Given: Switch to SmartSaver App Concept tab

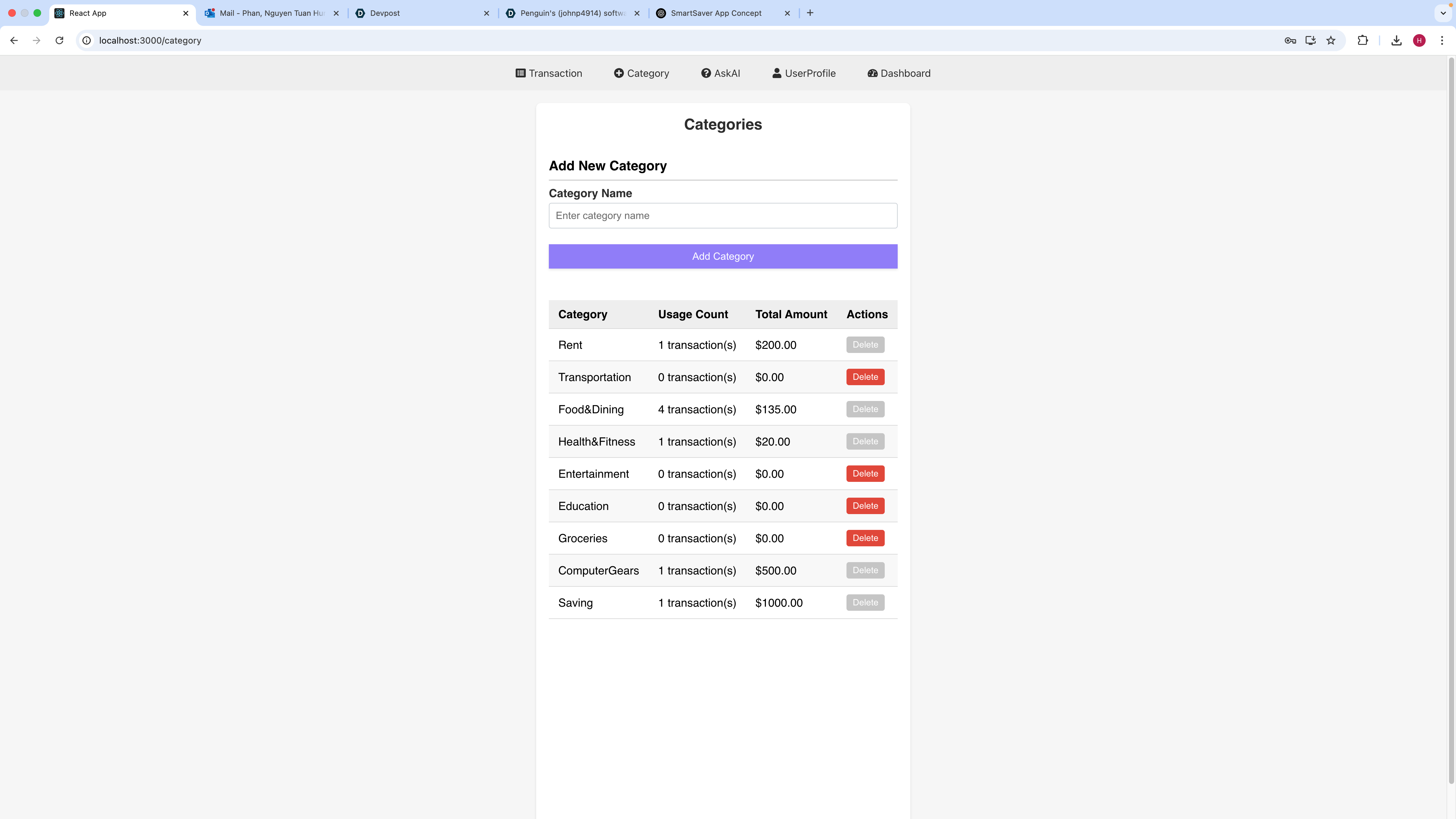Looking at the screenshot, I should [x=716, y=13].
